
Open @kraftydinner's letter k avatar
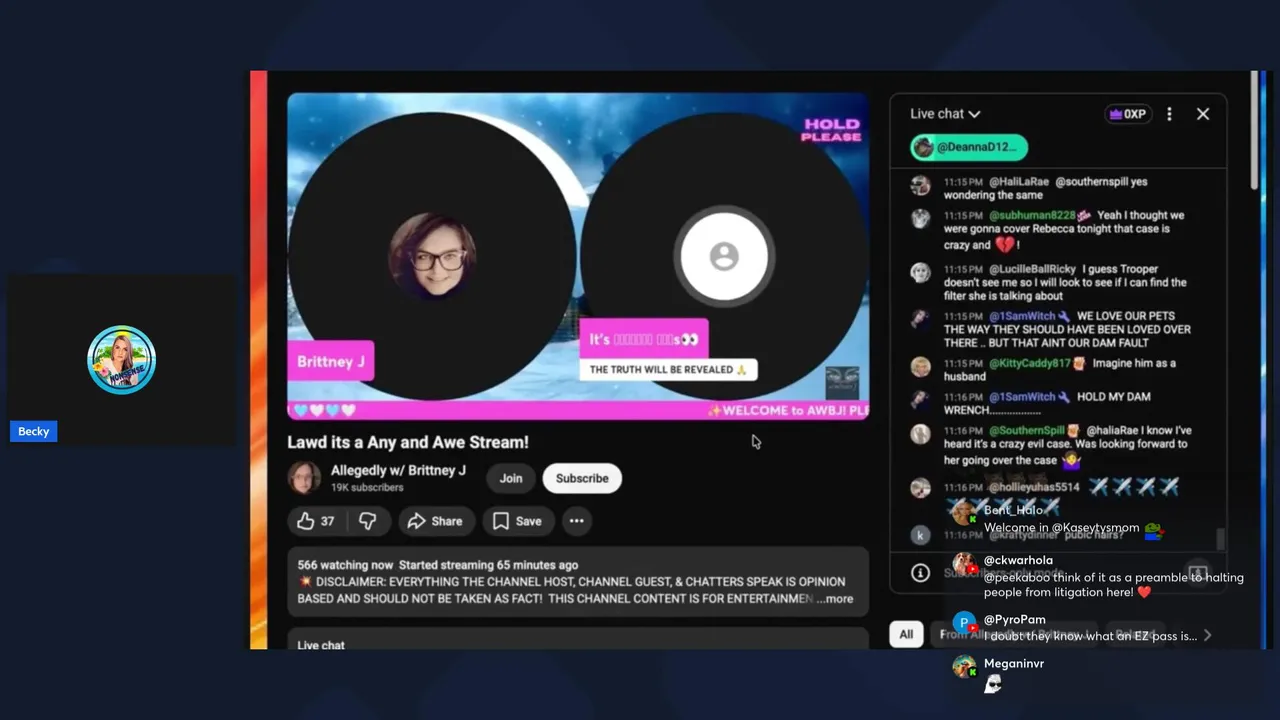[x=920, y=535]
